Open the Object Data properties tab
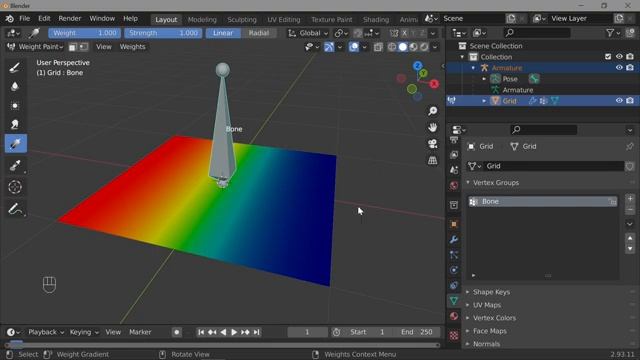The image size is (640, 360). point(454,301)
